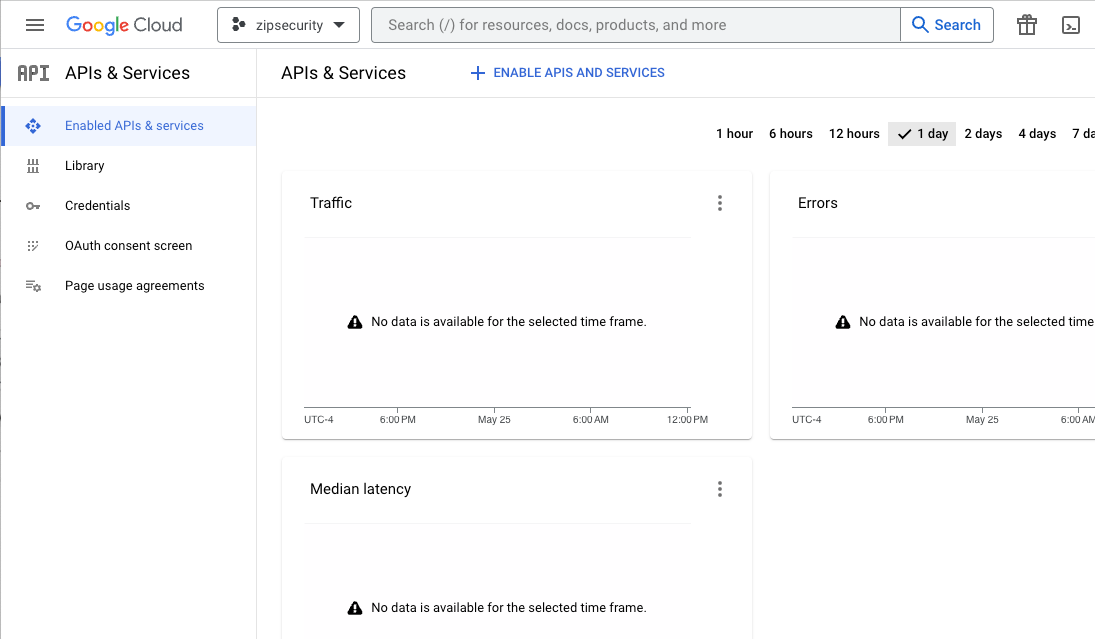Go to Enabled APIs & services
The image size is (1095, 639).
coord(134,126)
